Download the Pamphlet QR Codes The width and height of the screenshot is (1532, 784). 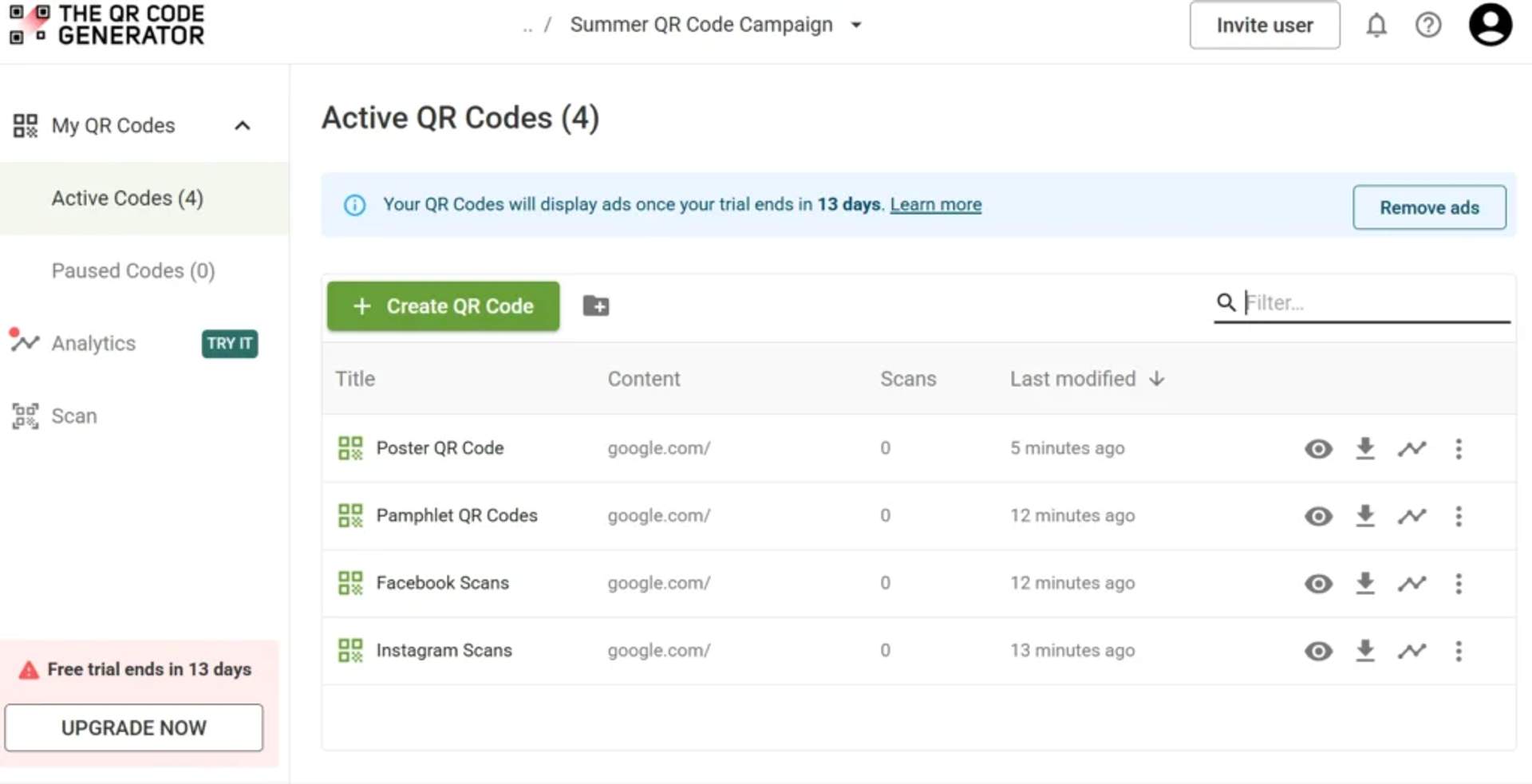pos(1365,516)
